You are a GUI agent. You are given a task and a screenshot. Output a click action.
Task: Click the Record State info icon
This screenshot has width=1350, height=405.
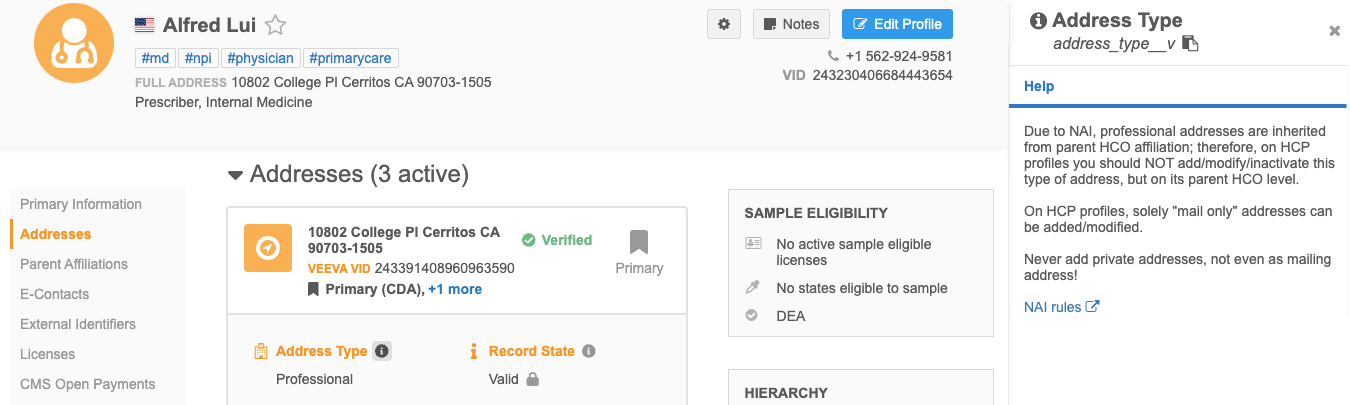[x=589, y=351]
